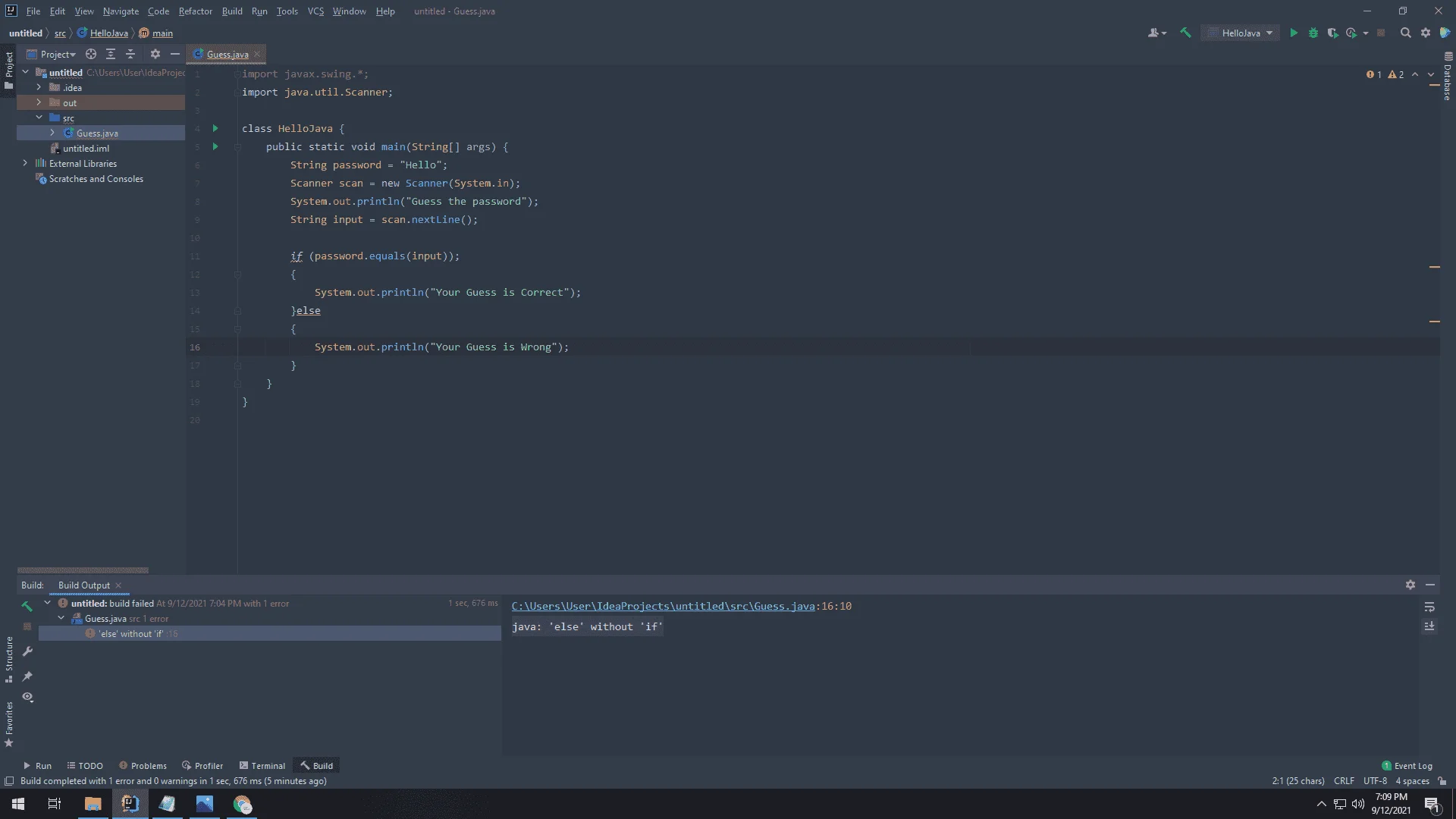The height and width of the screenshot is (819, 1456).
Task: Pin the Build Output tab with the pin icon
Action: tap(27, 676)
